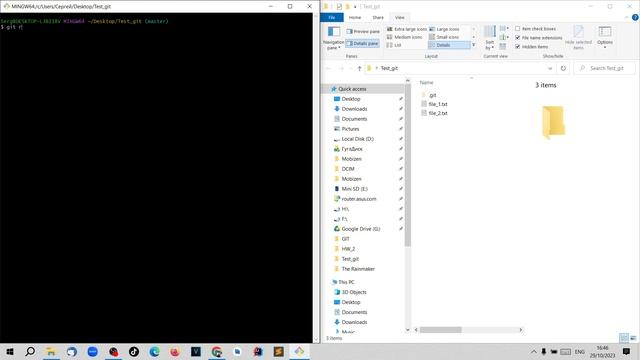Image resolution: width=640 pixels, height=360 pixels.
Task: Click the Name column header
Action: pyautogui.click(x=427, y=82)
